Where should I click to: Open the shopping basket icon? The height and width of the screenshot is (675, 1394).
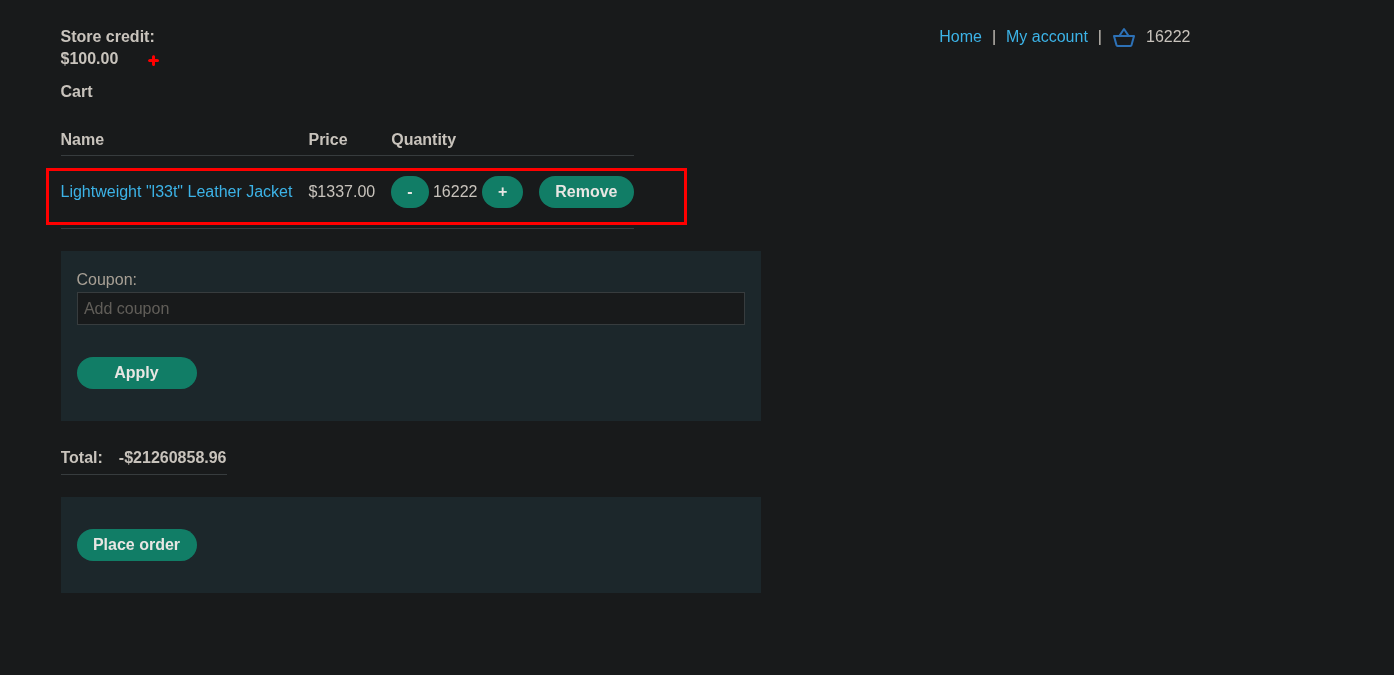pyautogui.click(x=1123, y=37)
